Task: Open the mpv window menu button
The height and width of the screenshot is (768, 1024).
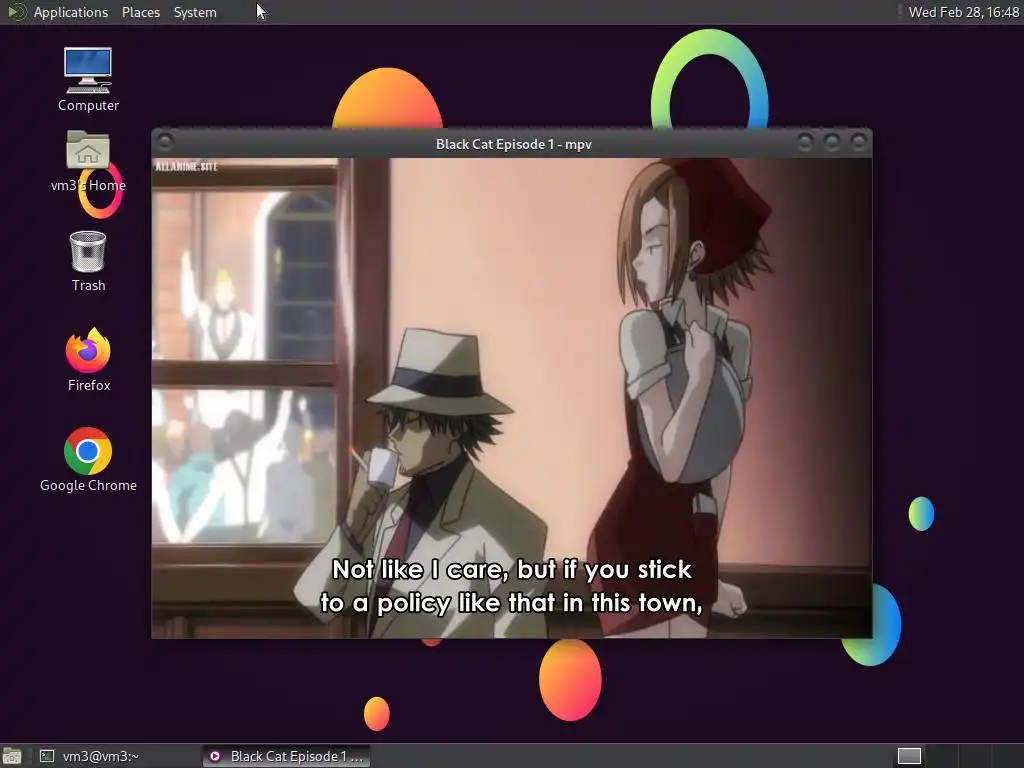Action: 165,142
